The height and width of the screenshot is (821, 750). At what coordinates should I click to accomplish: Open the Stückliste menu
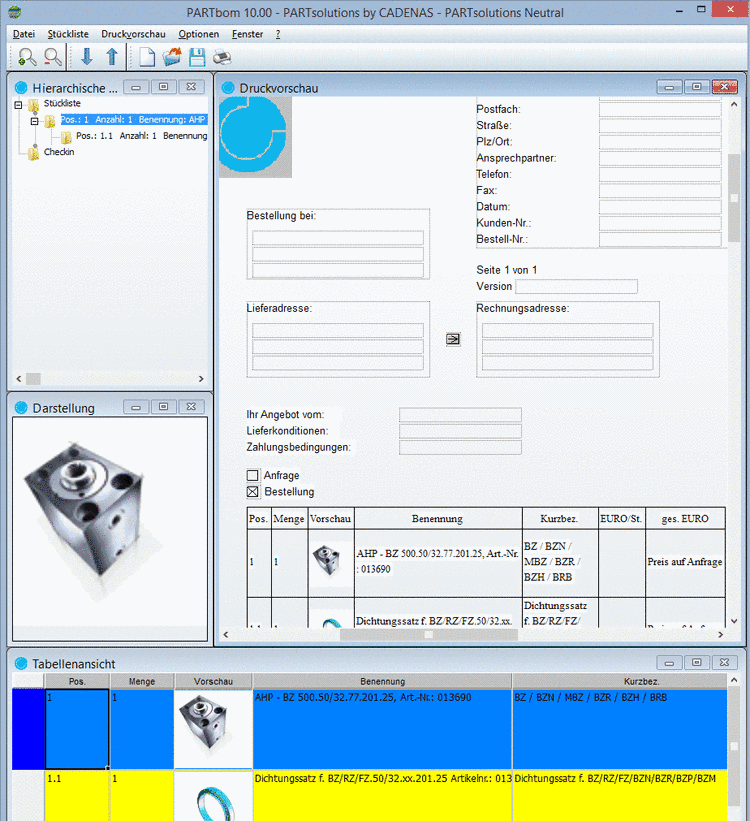[x=68, y=34]
